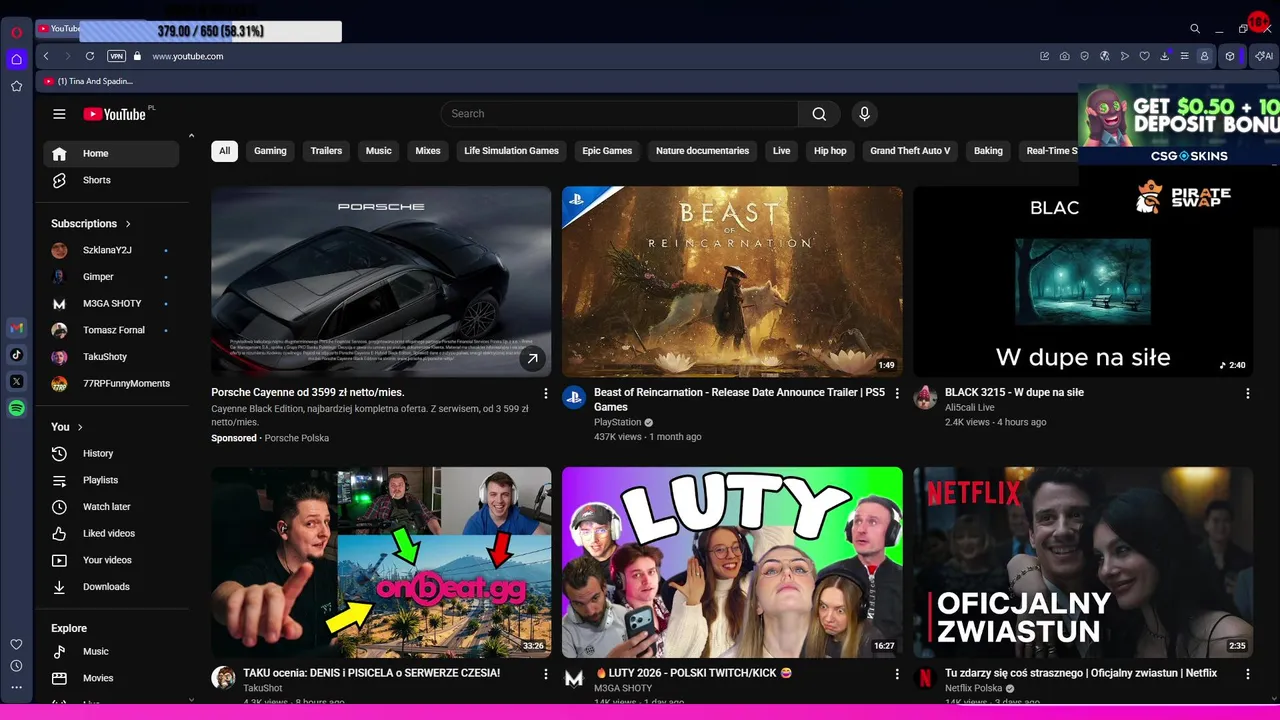Image resolution: width=1280 pixels, height=720 pixels.
Task: Open Opera sidebar home icon
Action: click(x=16, y=59)
